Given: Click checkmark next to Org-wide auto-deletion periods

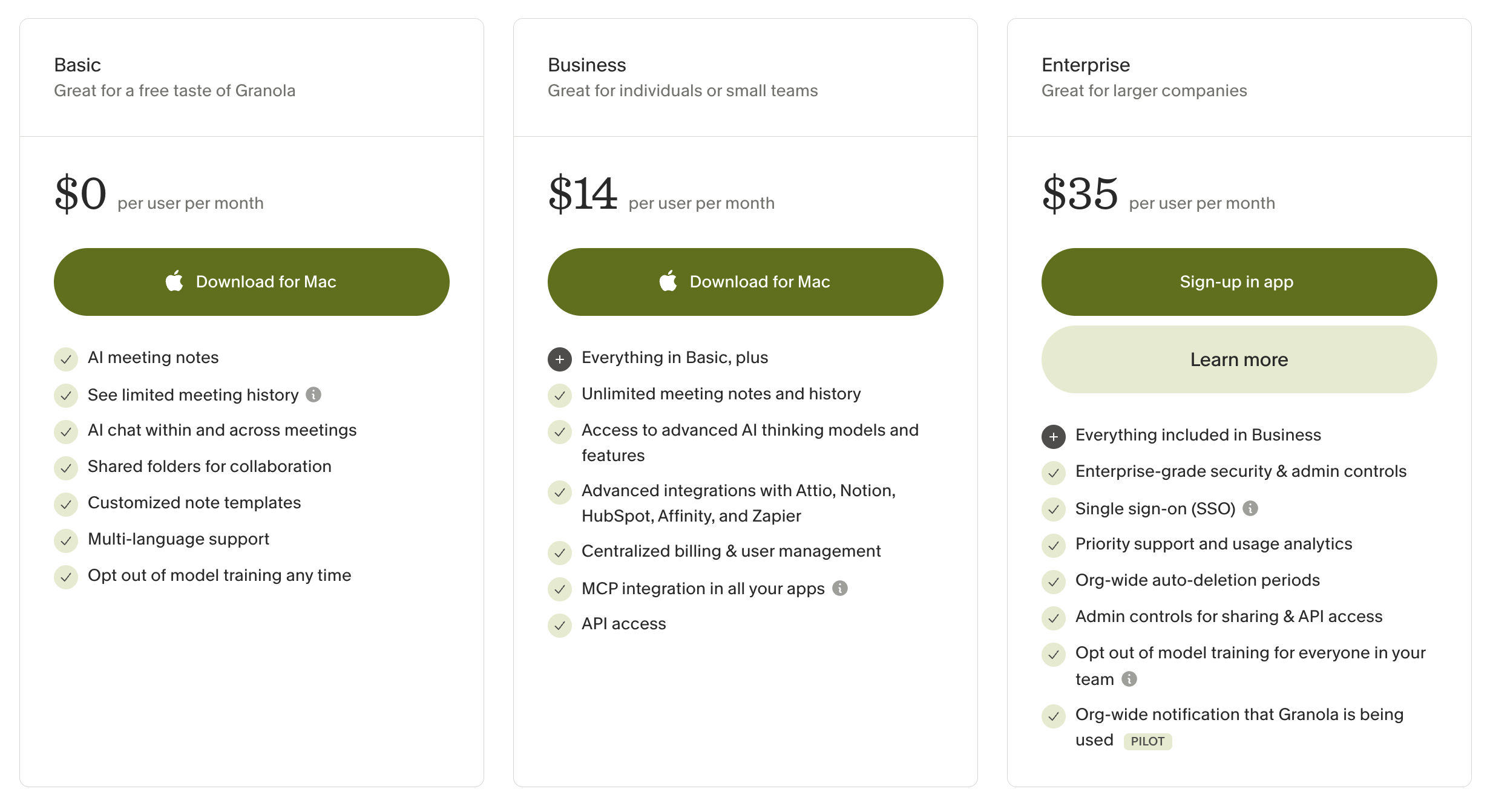Looking at the screenshot, I should pyautogui.click(x=1054, y=582).
